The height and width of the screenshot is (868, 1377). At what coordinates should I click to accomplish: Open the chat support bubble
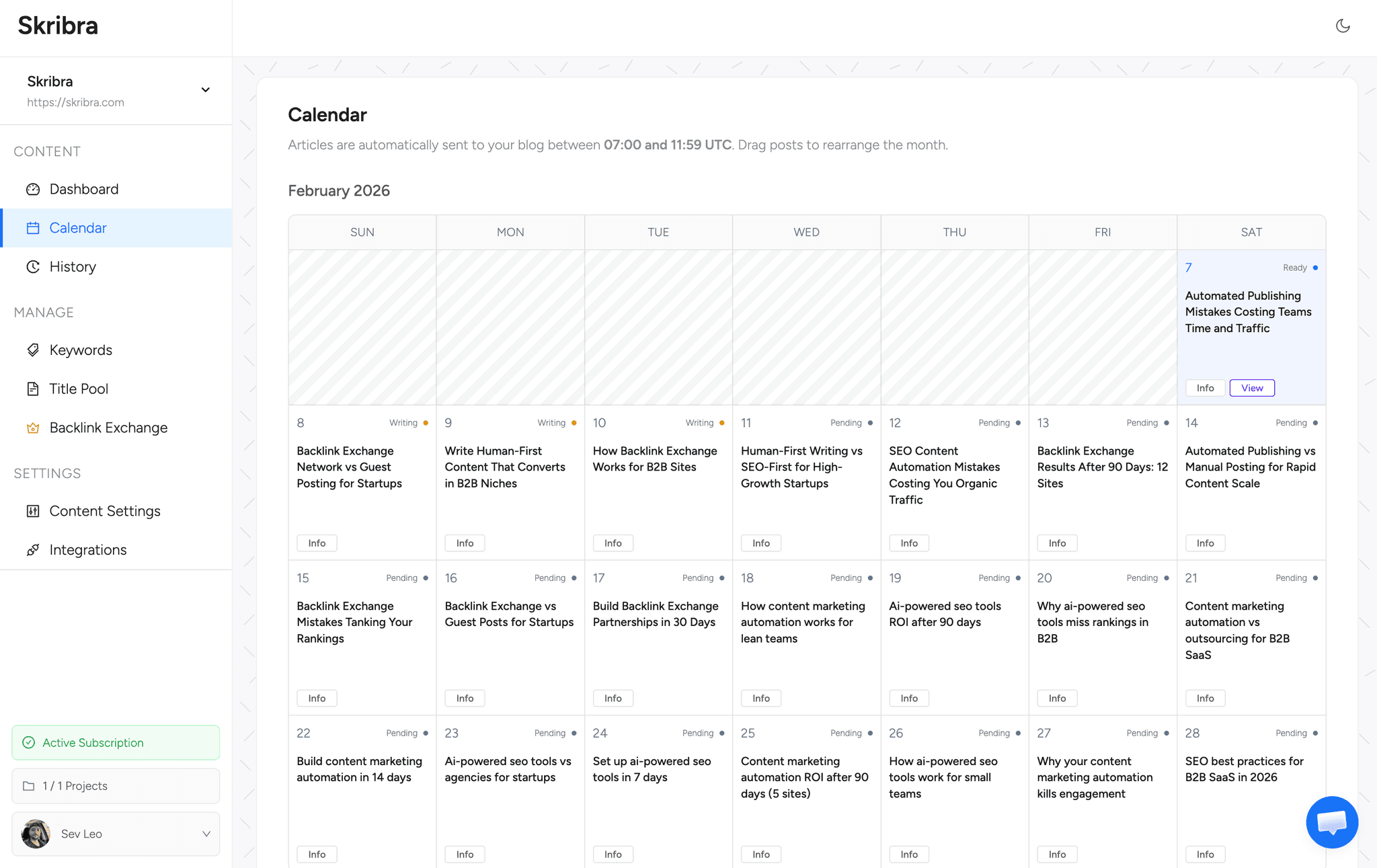coord(1331,822)
